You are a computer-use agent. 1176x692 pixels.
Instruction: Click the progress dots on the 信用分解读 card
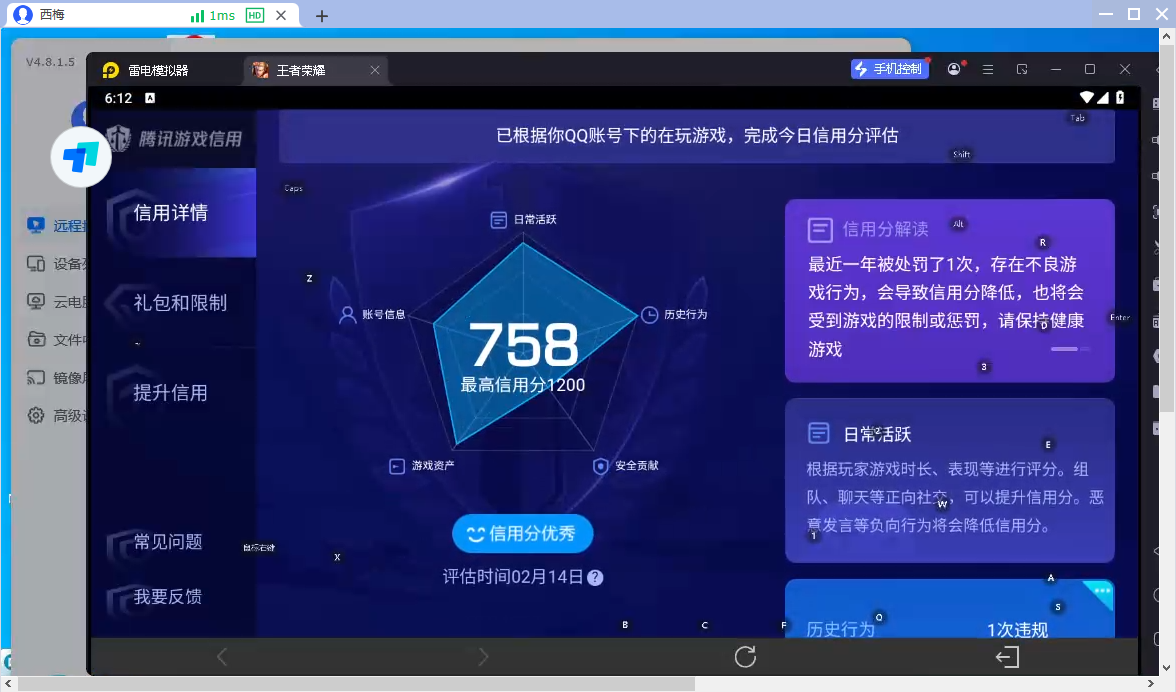[1069, 349]
